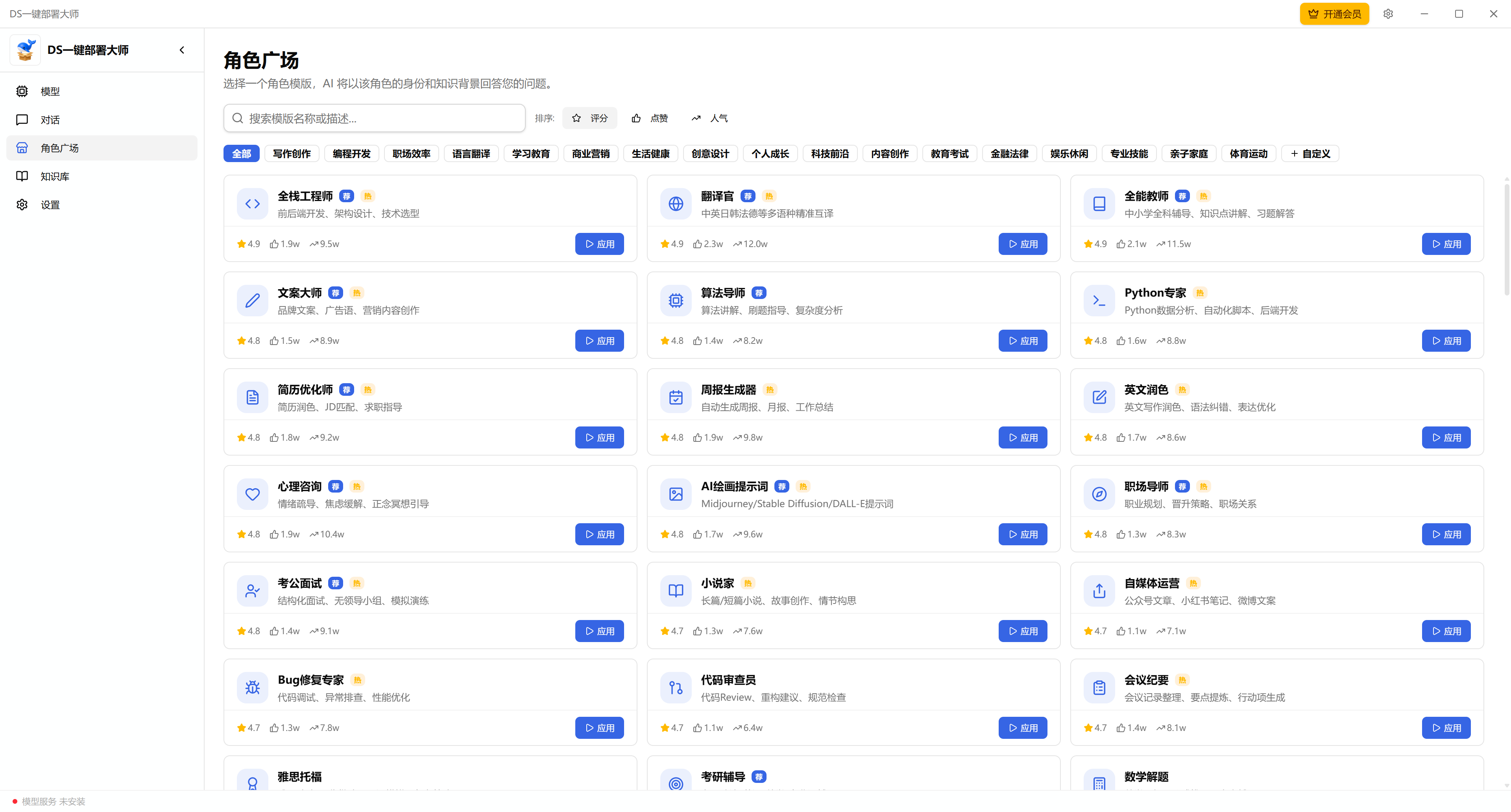1511x812 pixels.
Task: Apply the 周报生成器 role template
Action: (1023, 437)
